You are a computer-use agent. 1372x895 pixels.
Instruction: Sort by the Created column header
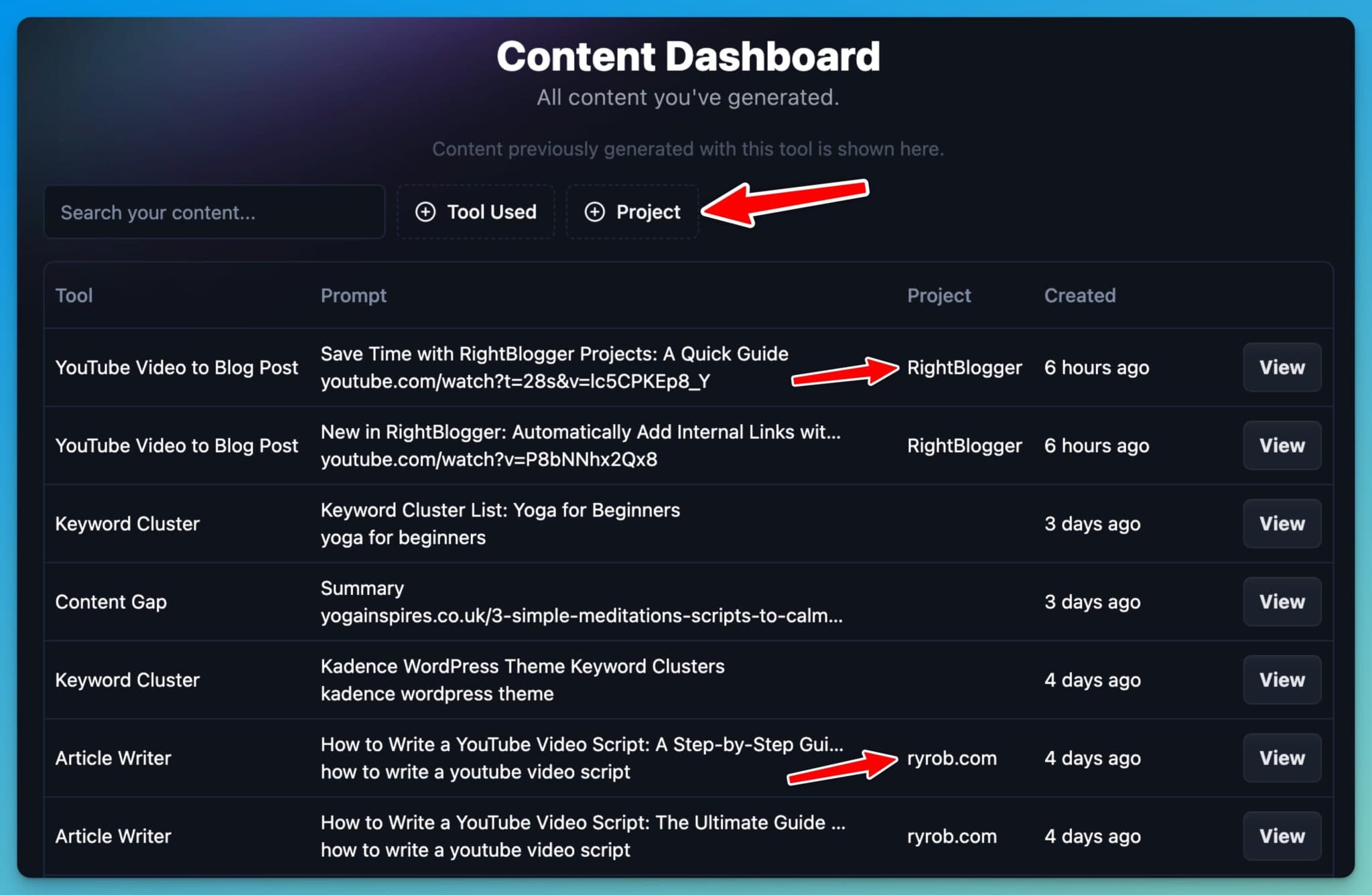point(1079,295)
